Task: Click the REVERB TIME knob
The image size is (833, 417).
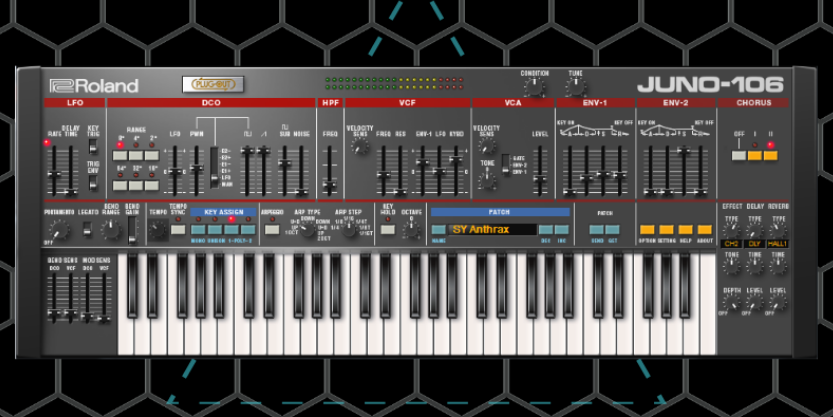Action: point(778,266)
